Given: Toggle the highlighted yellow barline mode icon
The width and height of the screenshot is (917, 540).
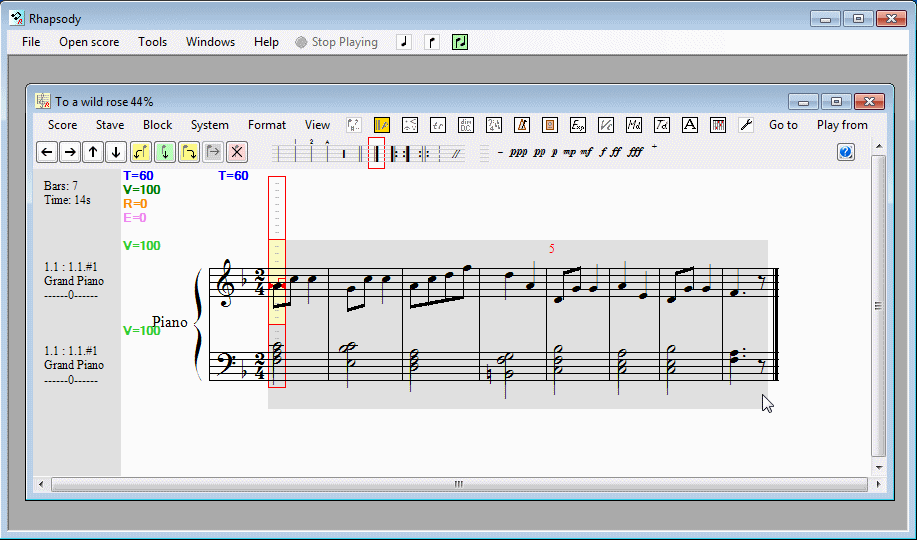Looking at the screenshot, I should tap(381, 125).
